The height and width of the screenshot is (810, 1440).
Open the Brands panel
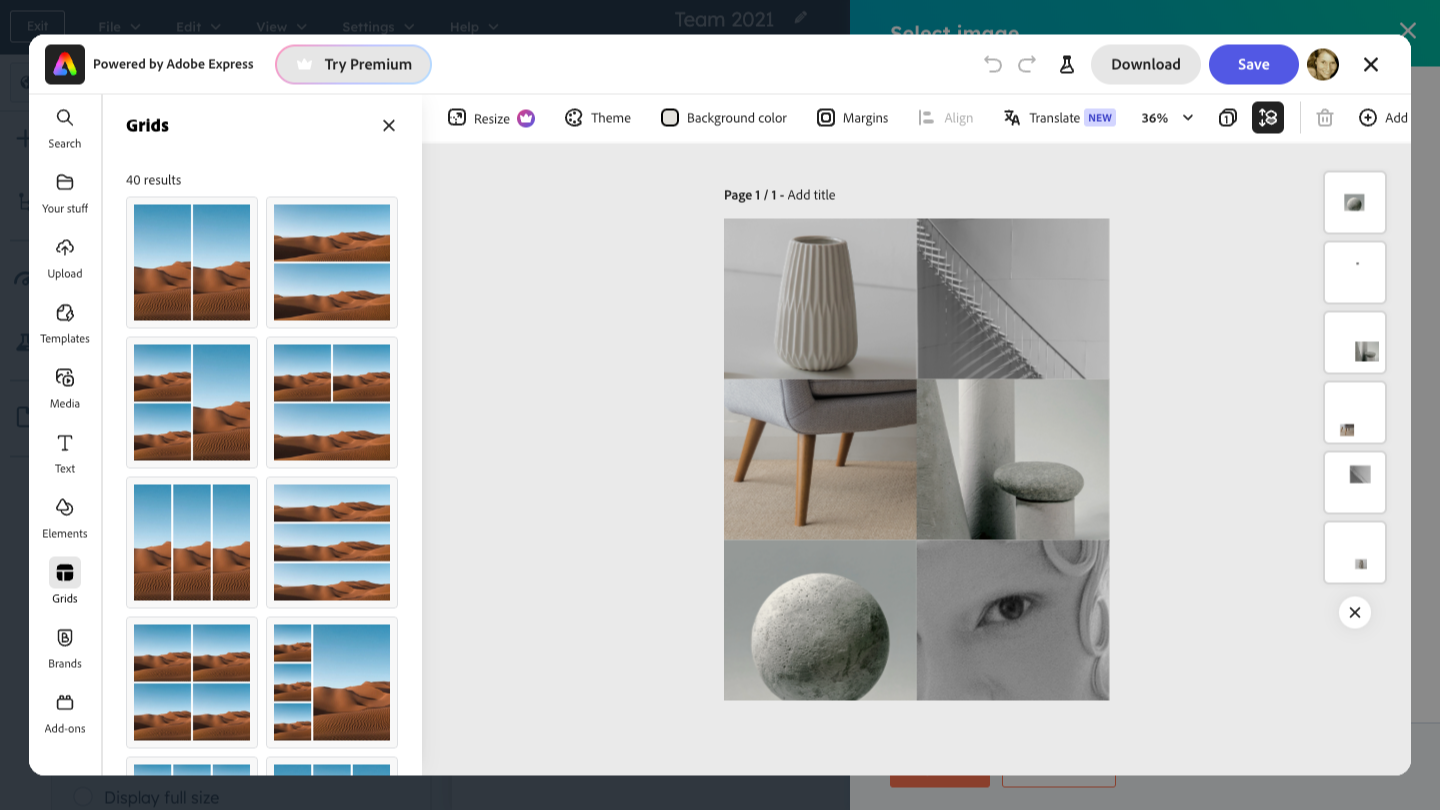pyautogui.click(x=65, y=648)
